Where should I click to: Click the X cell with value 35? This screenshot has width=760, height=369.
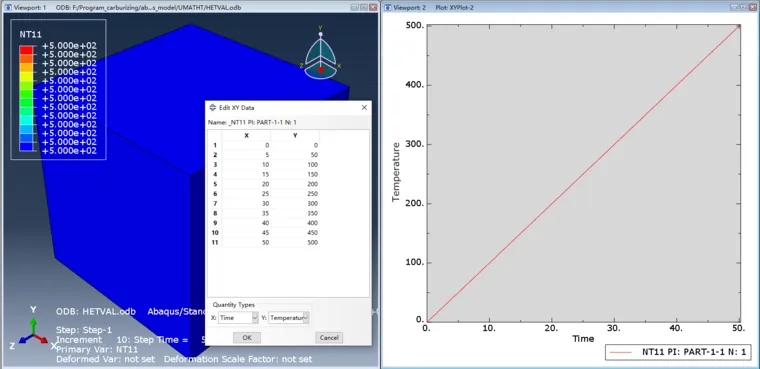click(247, 213)
